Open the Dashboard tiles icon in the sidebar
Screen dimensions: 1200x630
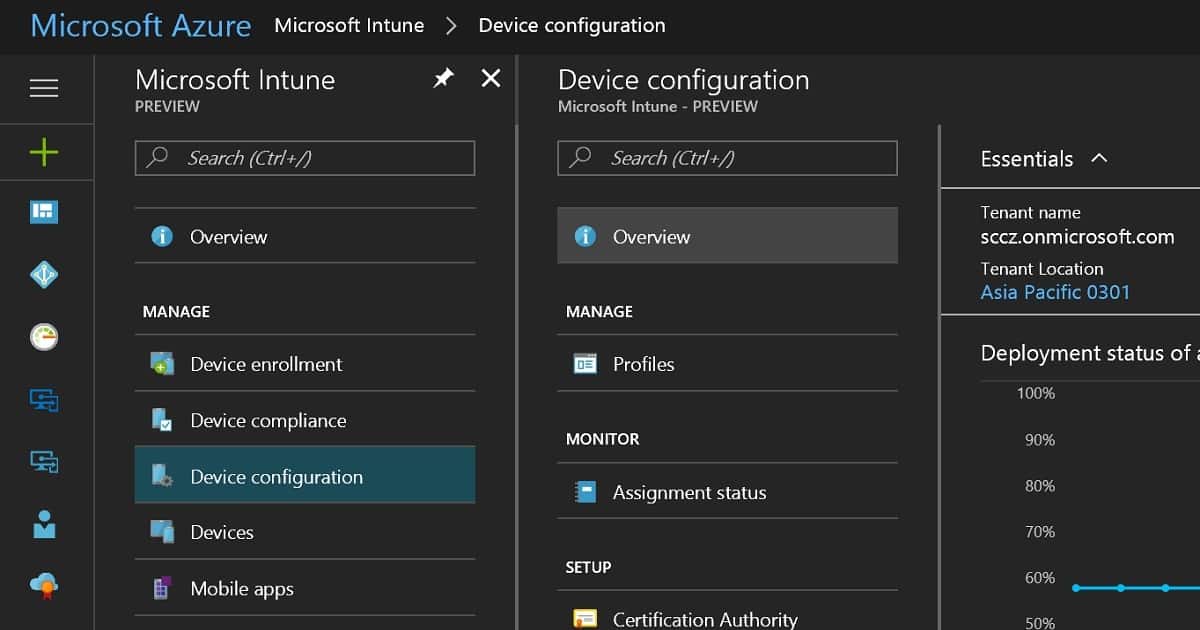pos(44,212)
